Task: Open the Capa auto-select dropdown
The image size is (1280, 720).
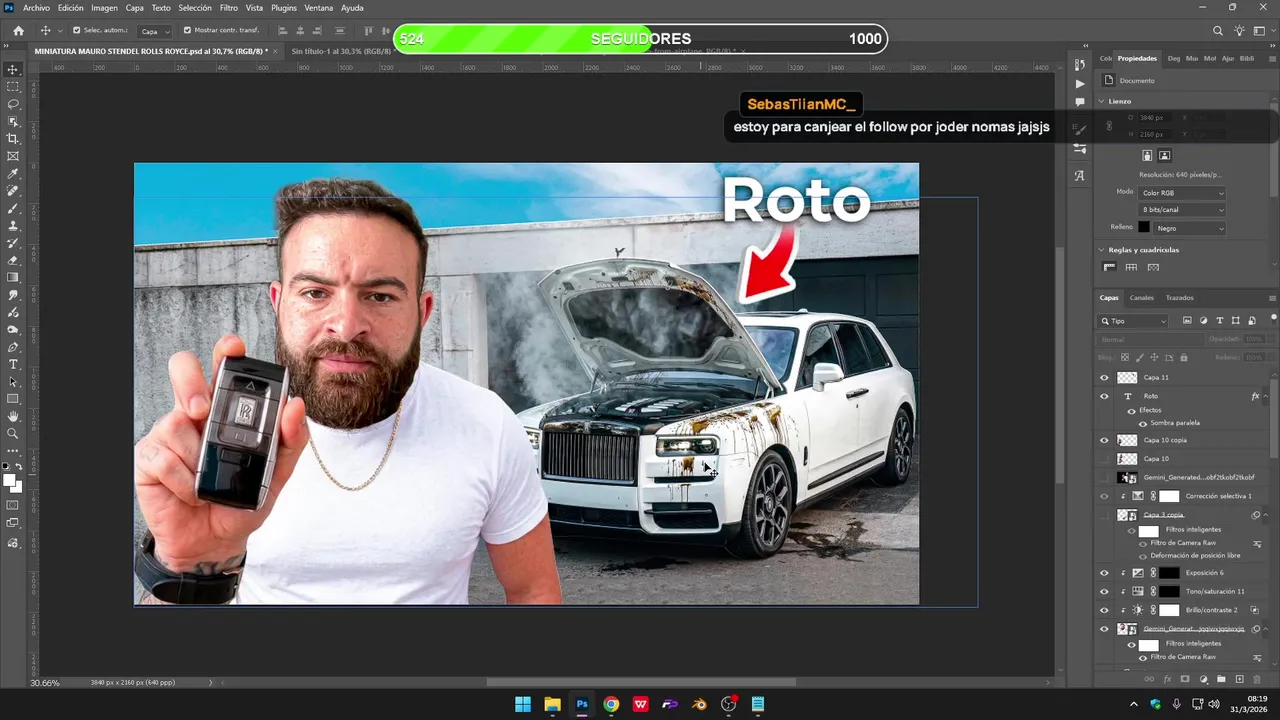Action: (154, 31)
